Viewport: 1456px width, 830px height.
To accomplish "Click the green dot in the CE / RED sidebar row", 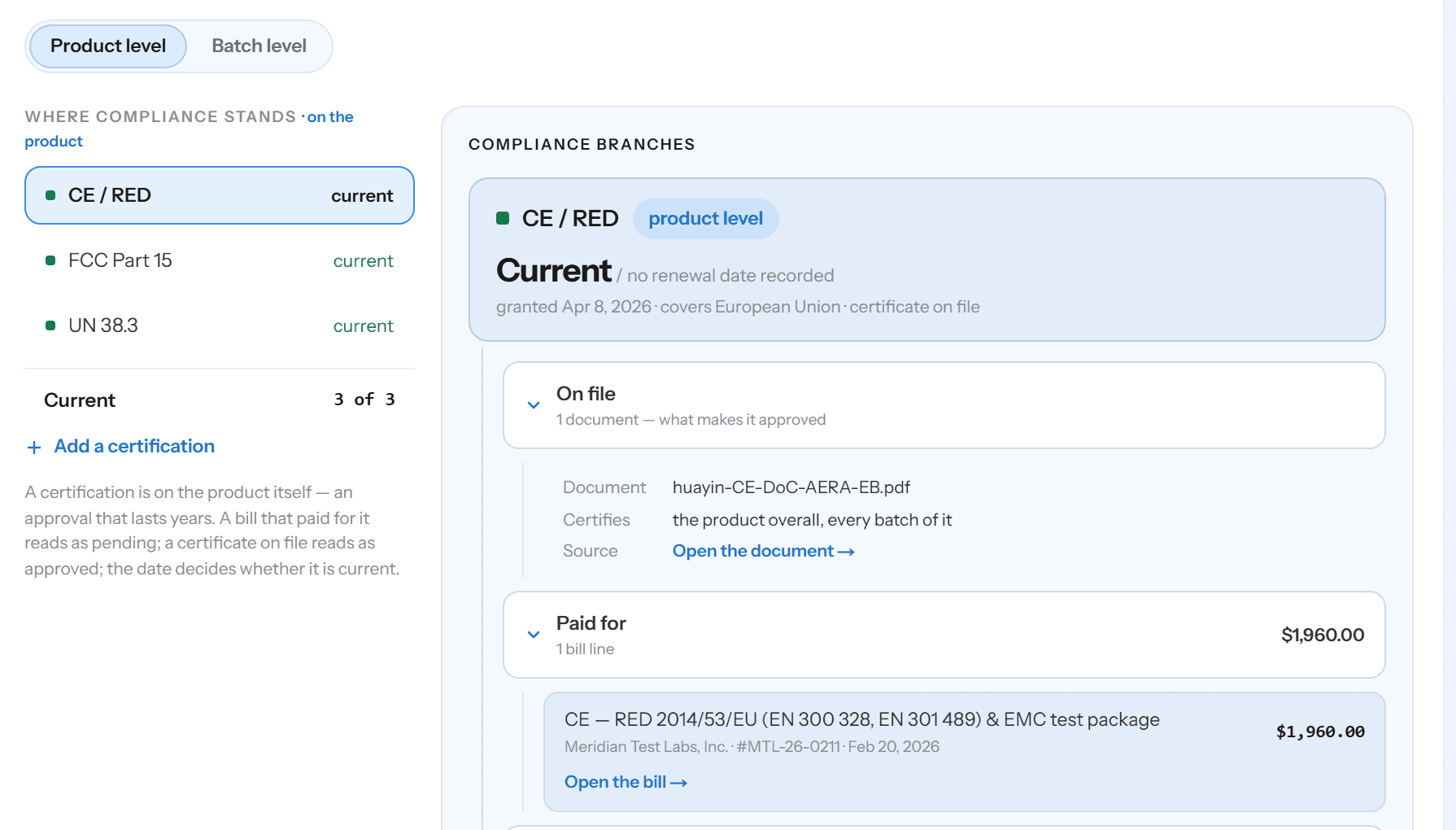I will 50,195.
